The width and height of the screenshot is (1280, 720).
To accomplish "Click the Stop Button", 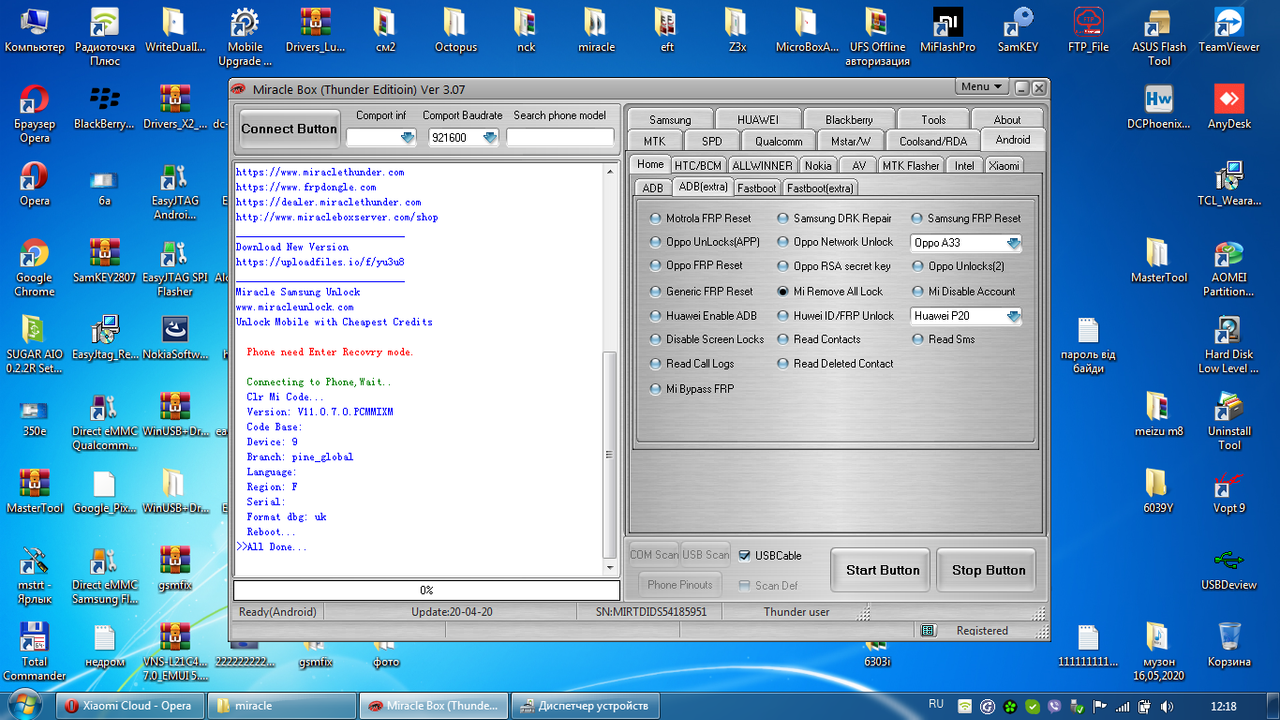I will tap(988, 570).
